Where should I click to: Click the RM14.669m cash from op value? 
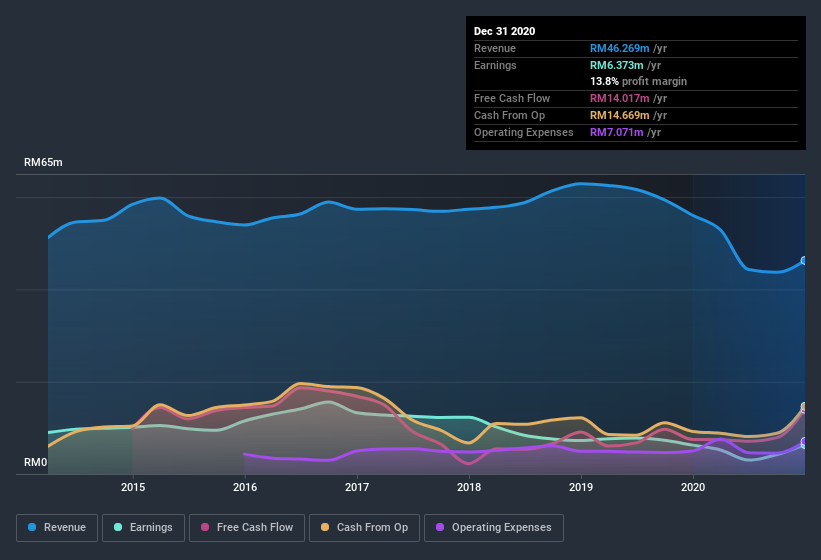click(619, 115)
